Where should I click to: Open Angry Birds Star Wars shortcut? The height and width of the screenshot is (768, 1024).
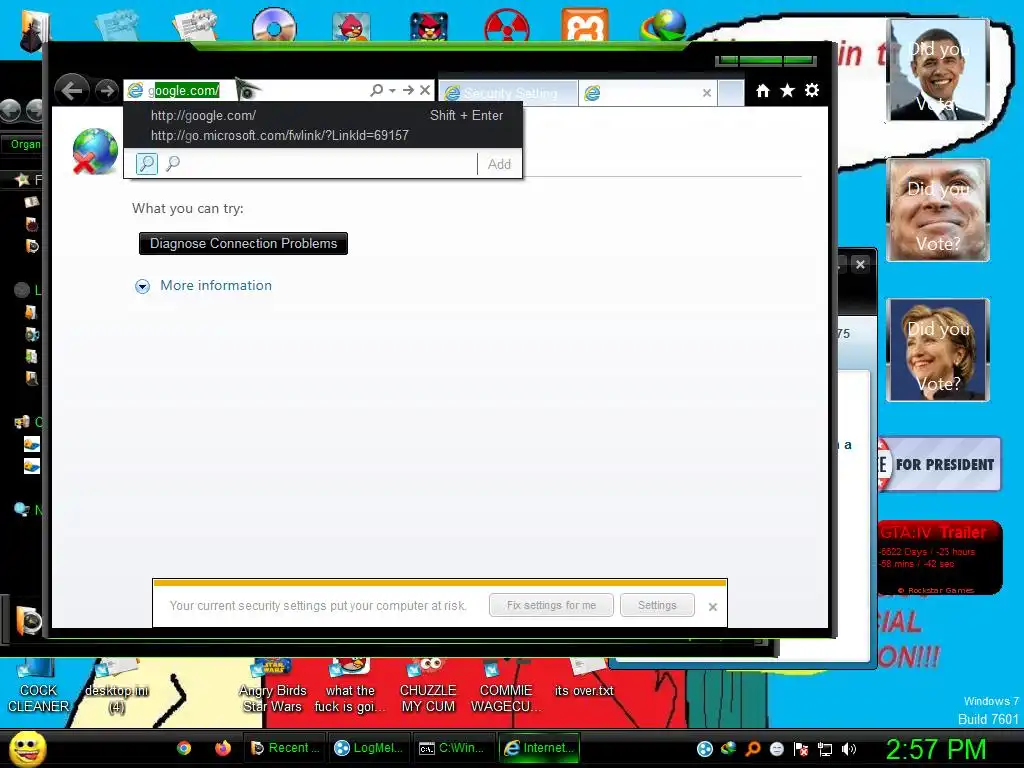(272, 687)
